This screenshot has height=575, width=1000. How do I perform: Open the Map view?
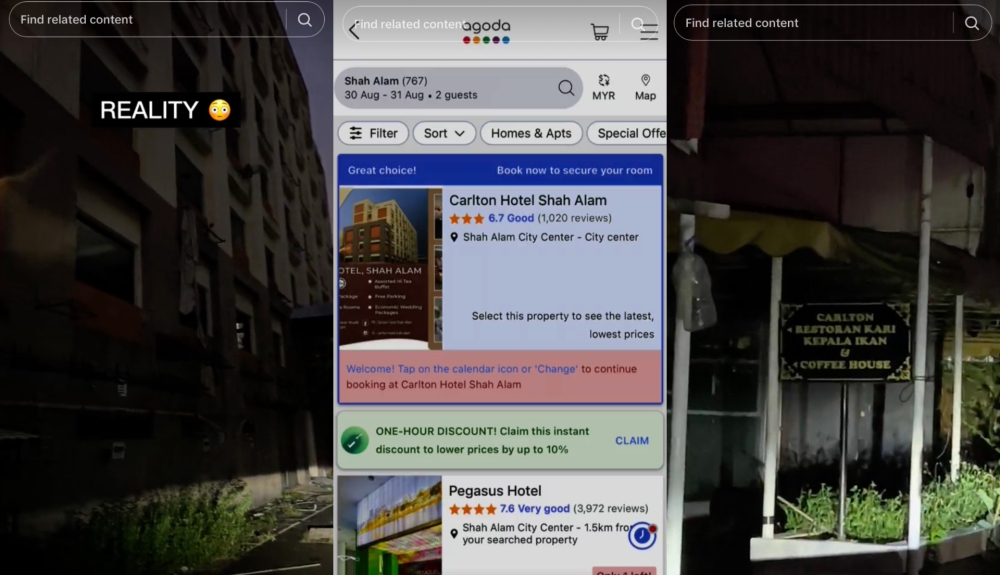pos(645,87)
